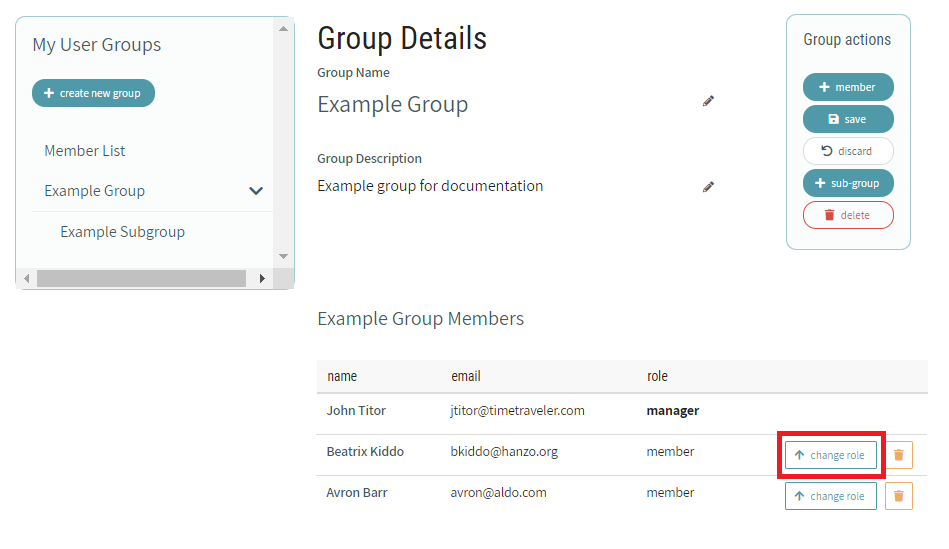Click the pencil icon beside Group Name
949x549 pixels.
pyautogui.click(x=708, y=101)
